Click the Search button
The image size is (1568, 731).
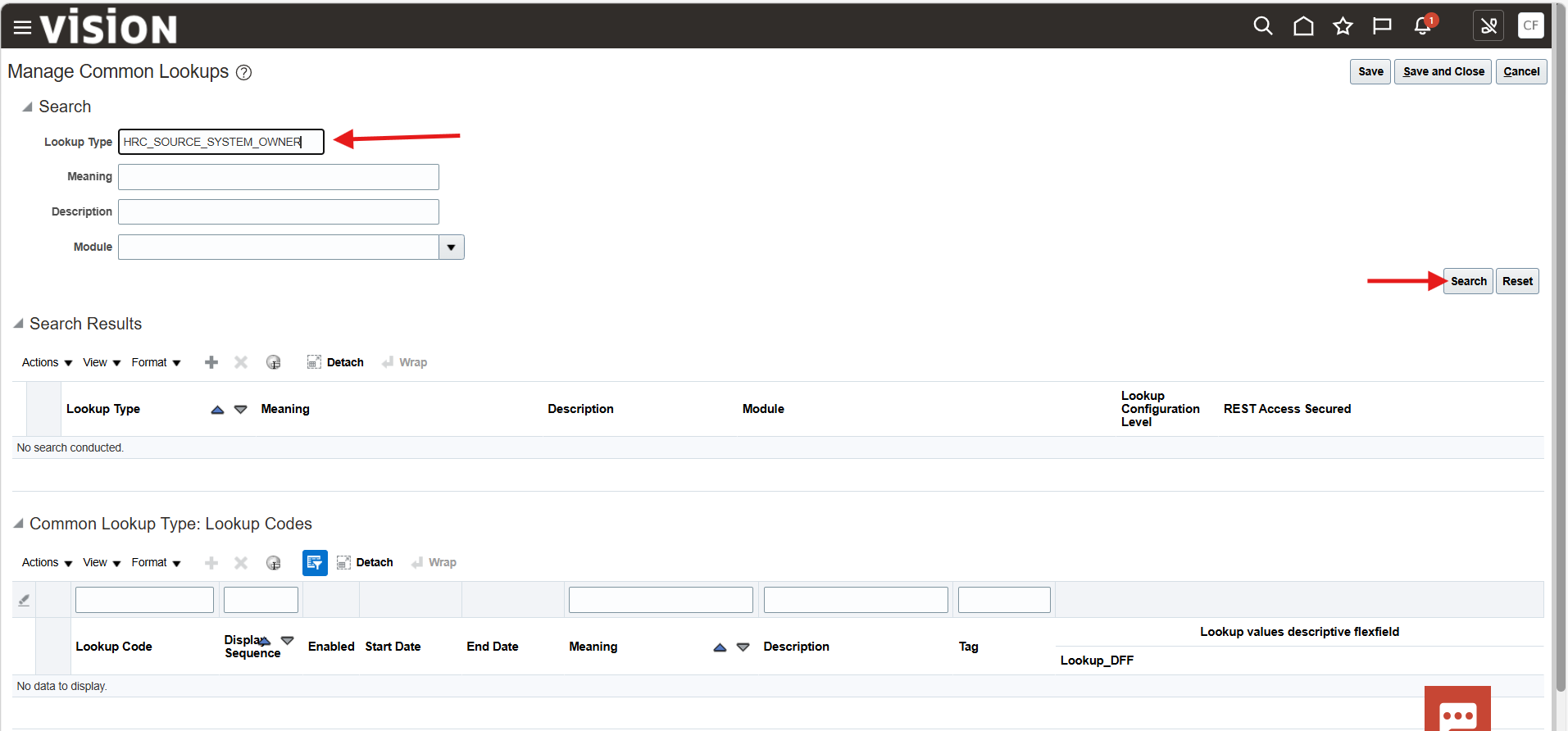pos(1467,281)
